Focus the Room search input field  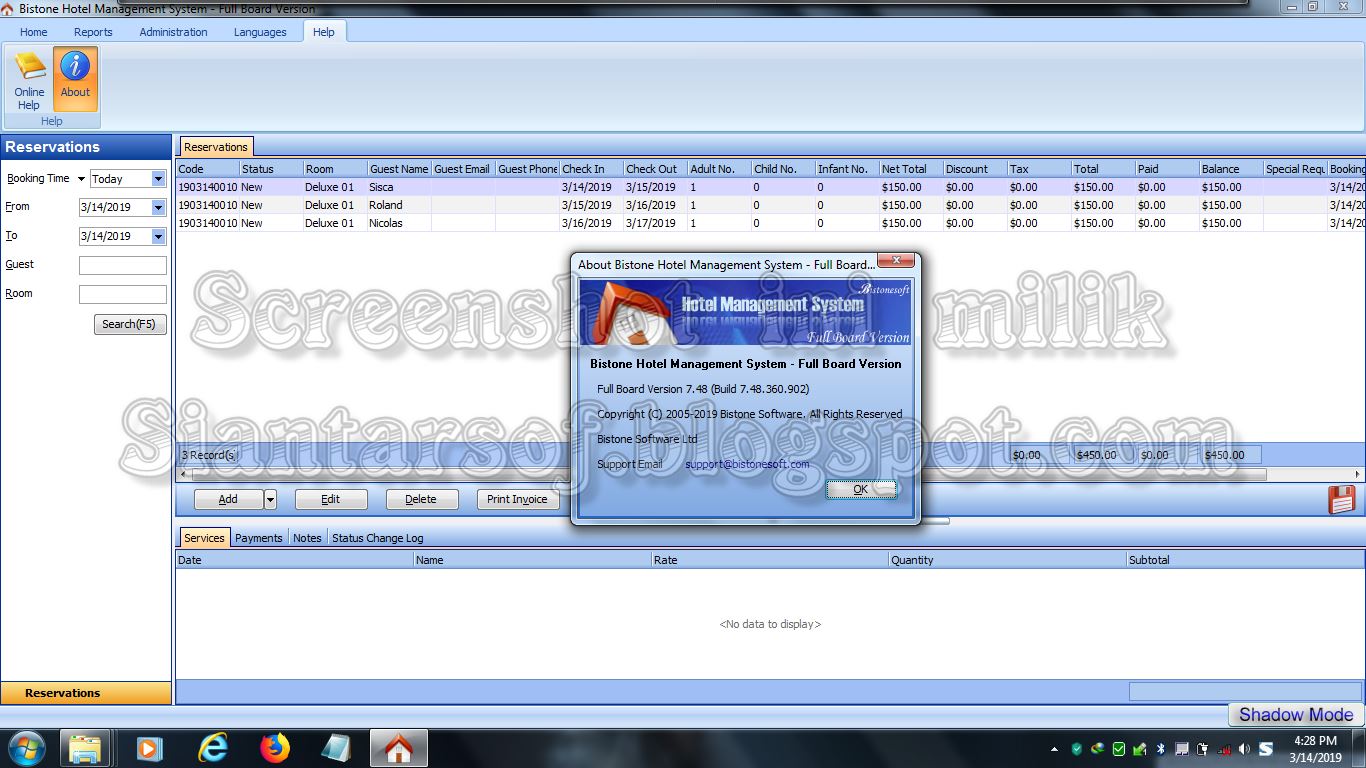click(x=123, y=294)
